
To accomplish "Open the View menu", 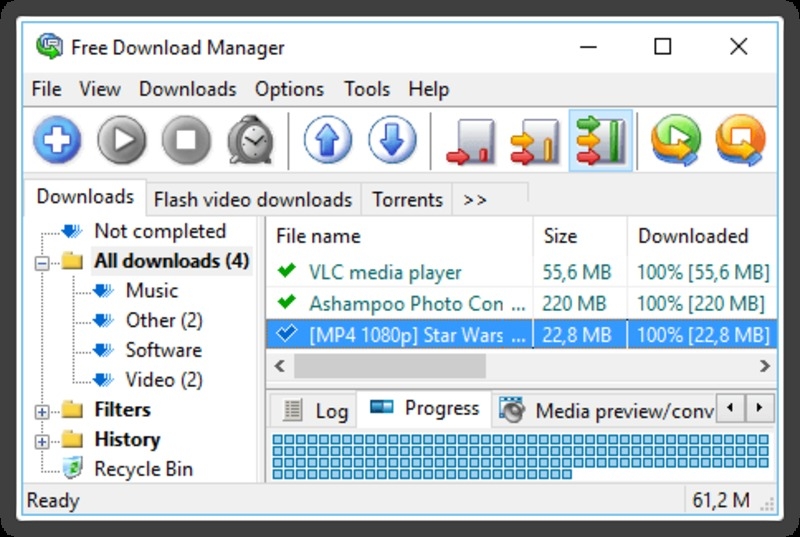I will (100, 89).
